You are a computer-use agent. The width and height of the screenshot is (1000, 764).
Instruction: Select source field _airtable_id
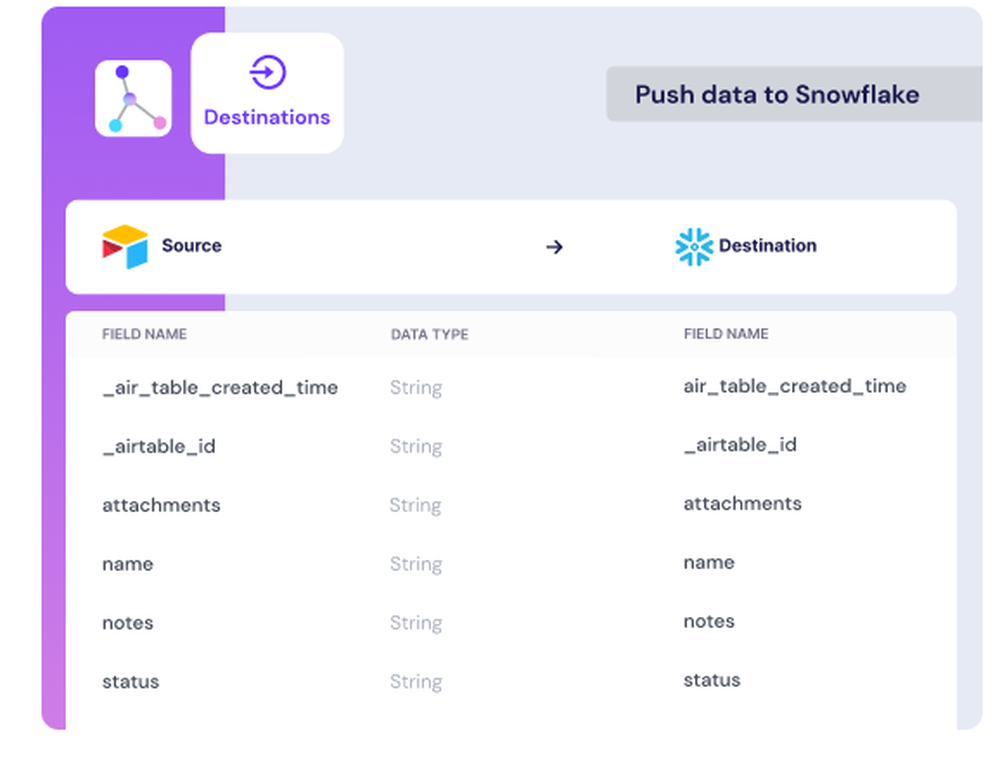159,446
